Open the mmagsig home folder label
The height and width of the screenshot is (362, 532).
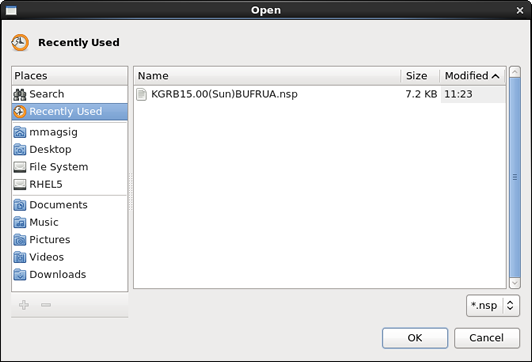point(54,132)
